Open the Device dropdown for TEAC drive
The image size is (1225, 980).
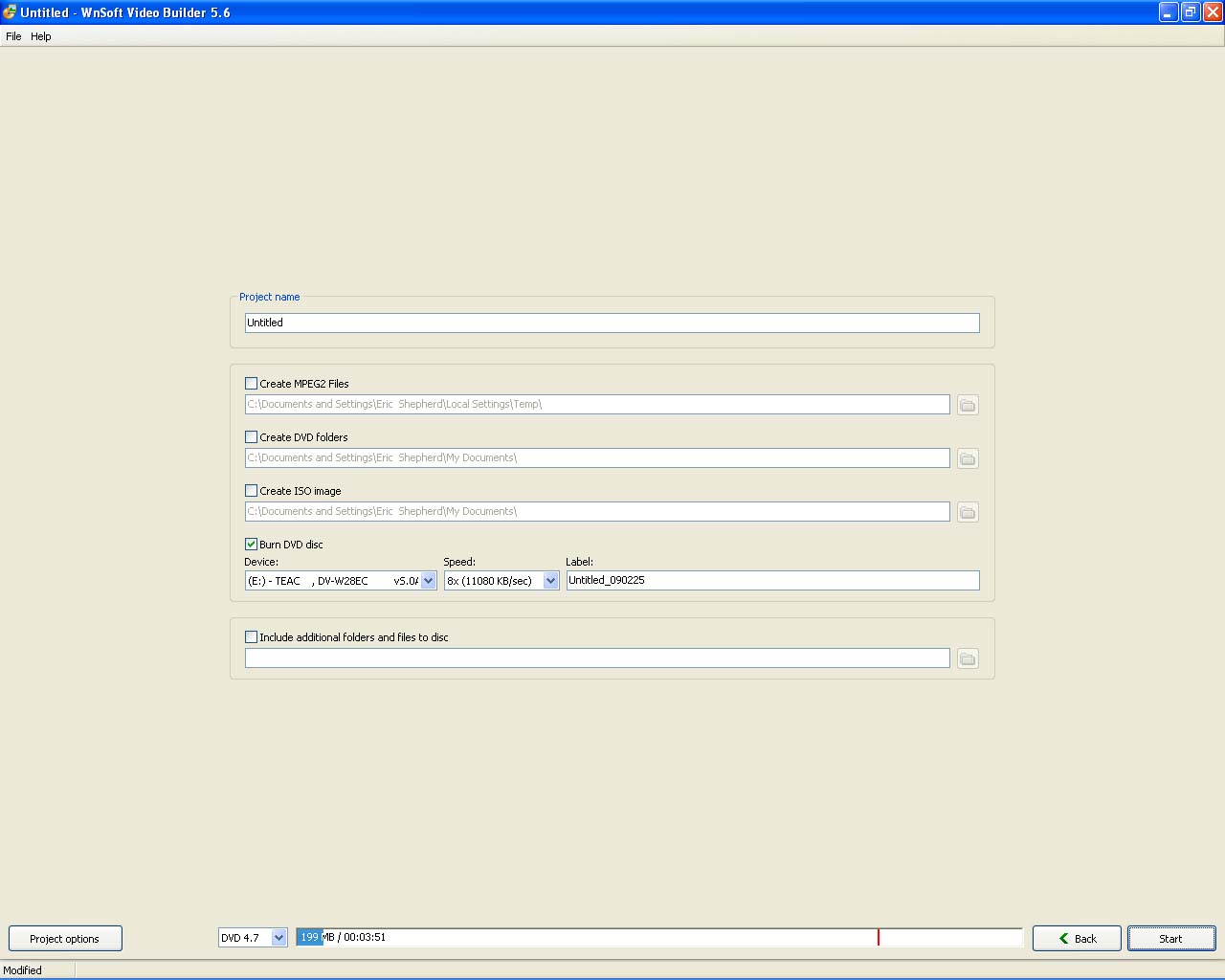pos(428,581)
